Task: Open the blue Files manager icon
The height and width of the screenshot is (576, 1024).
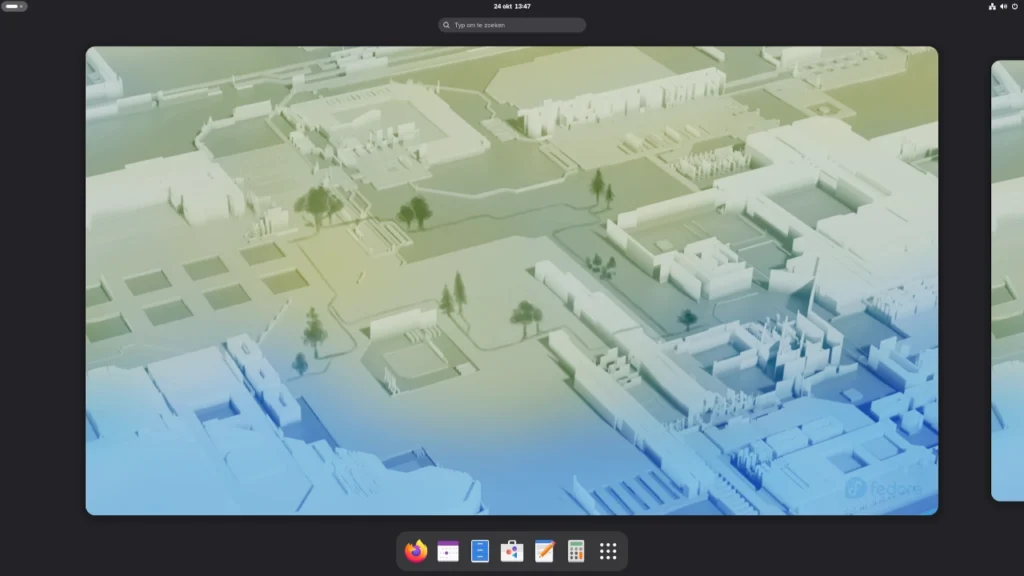Action: point(480,551)
